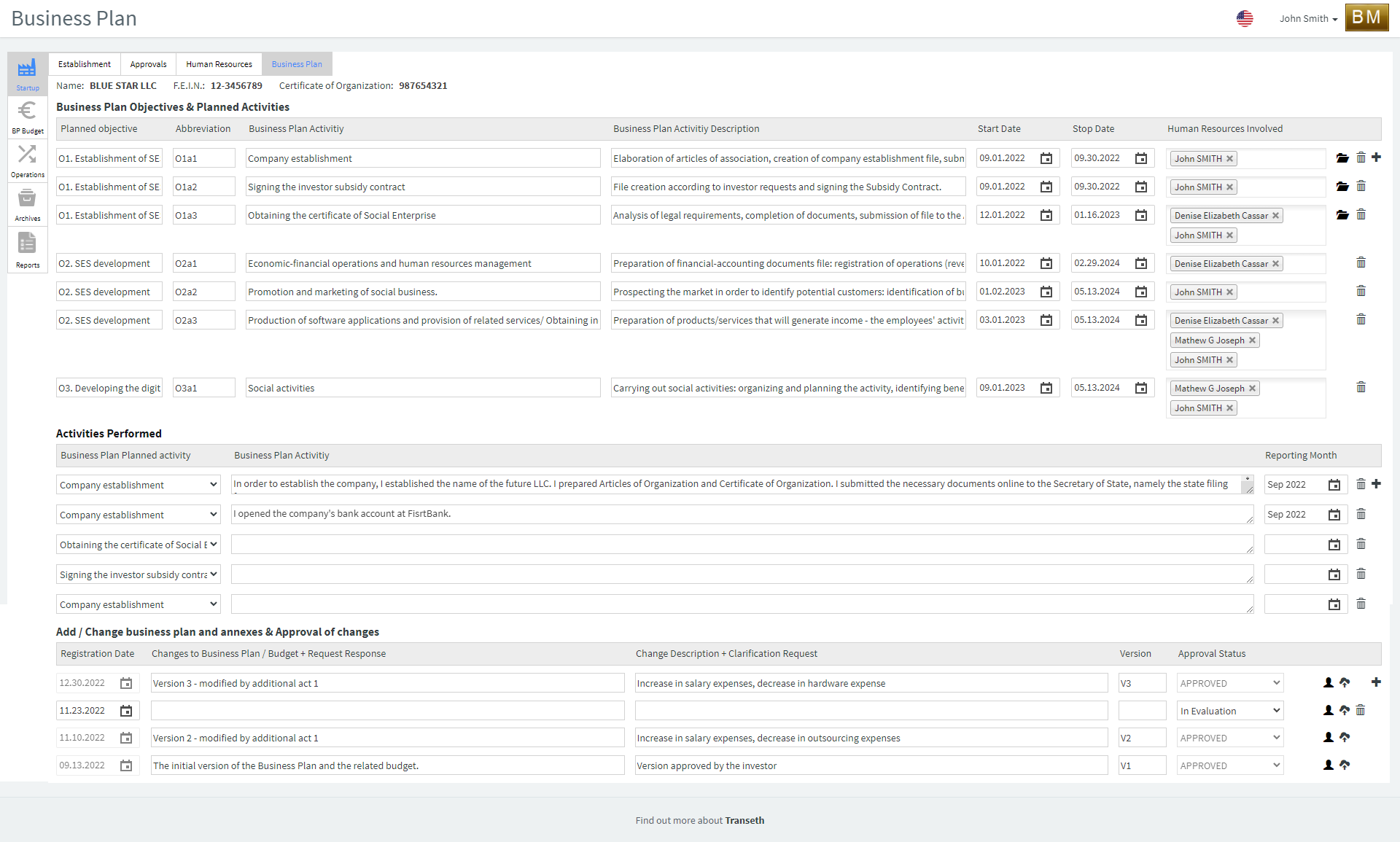Open folder icon for Company establishment row
The image size is (1400, 842).
(1342, 158)
